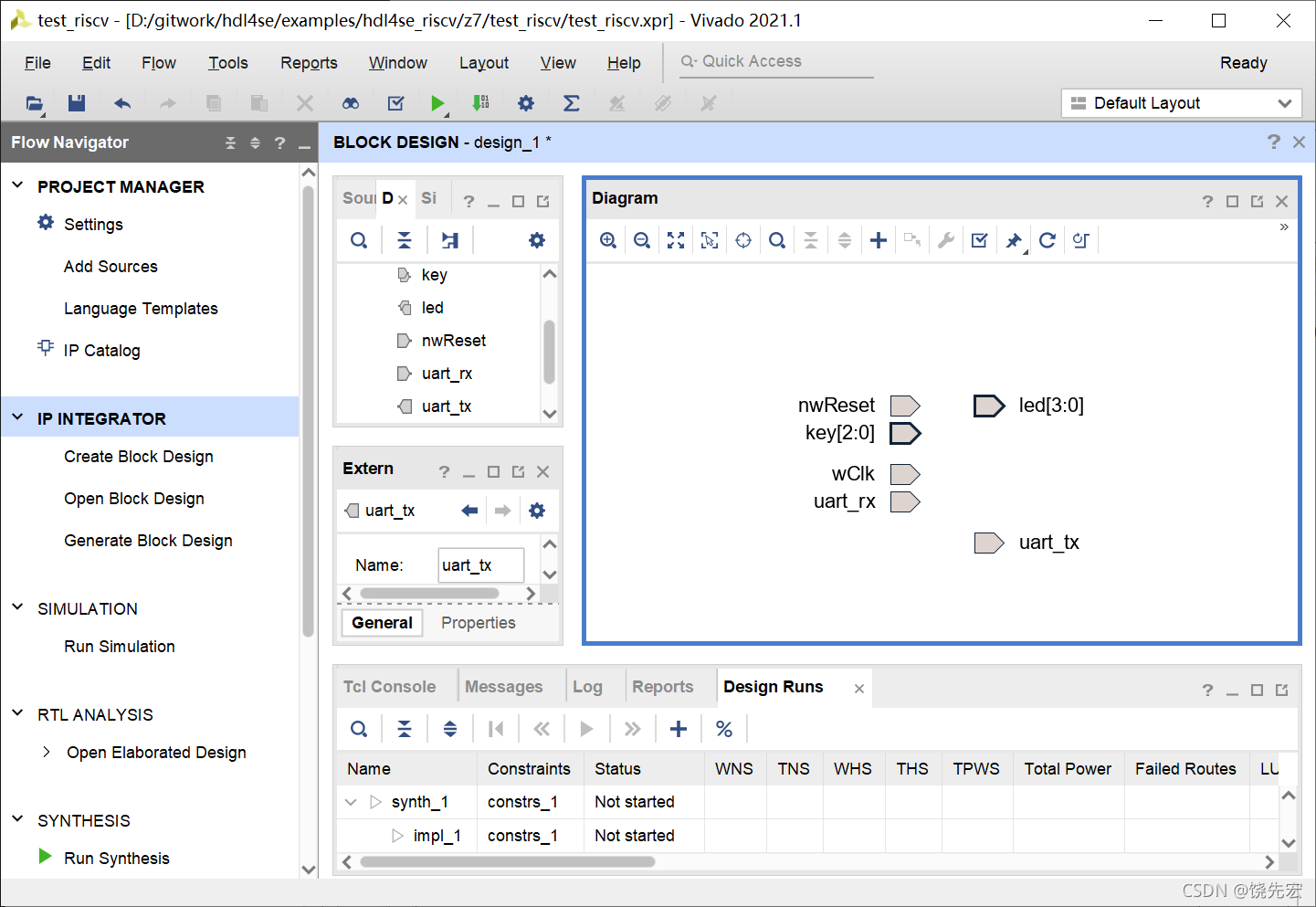Click Validate Design checkmark icon in Diagram

coord(980,240)
